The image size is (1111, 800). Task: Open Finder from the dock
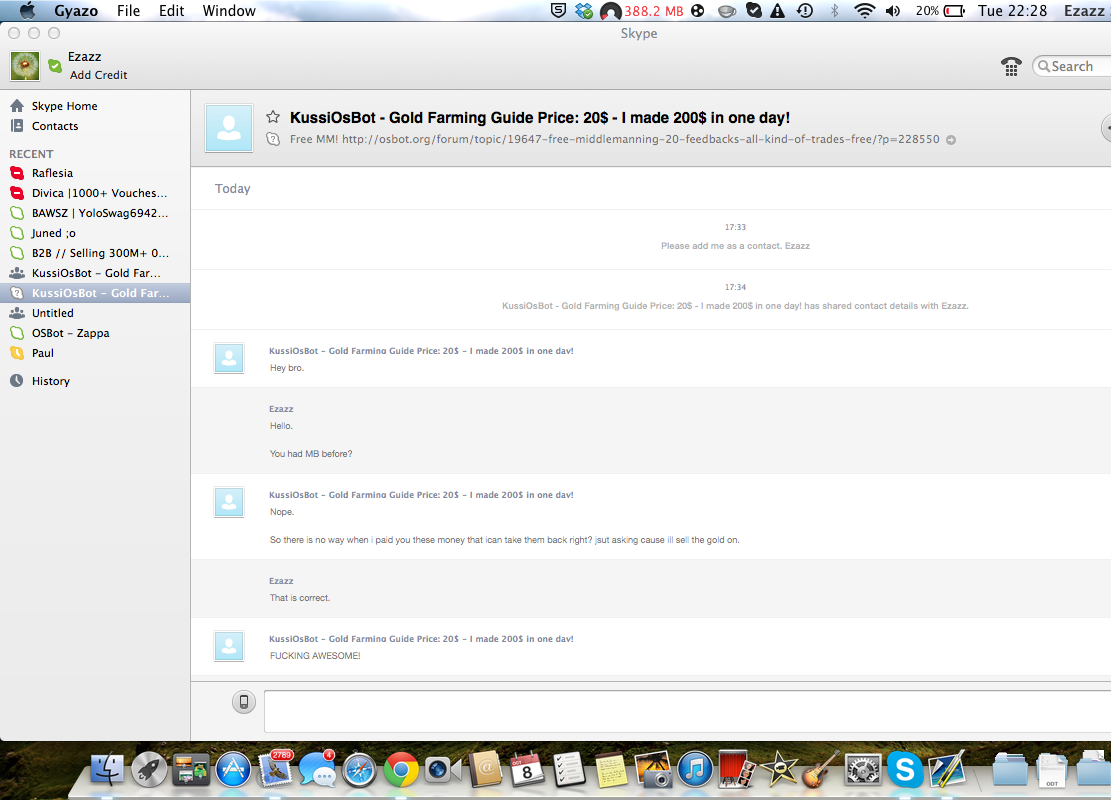click(108, 769)
